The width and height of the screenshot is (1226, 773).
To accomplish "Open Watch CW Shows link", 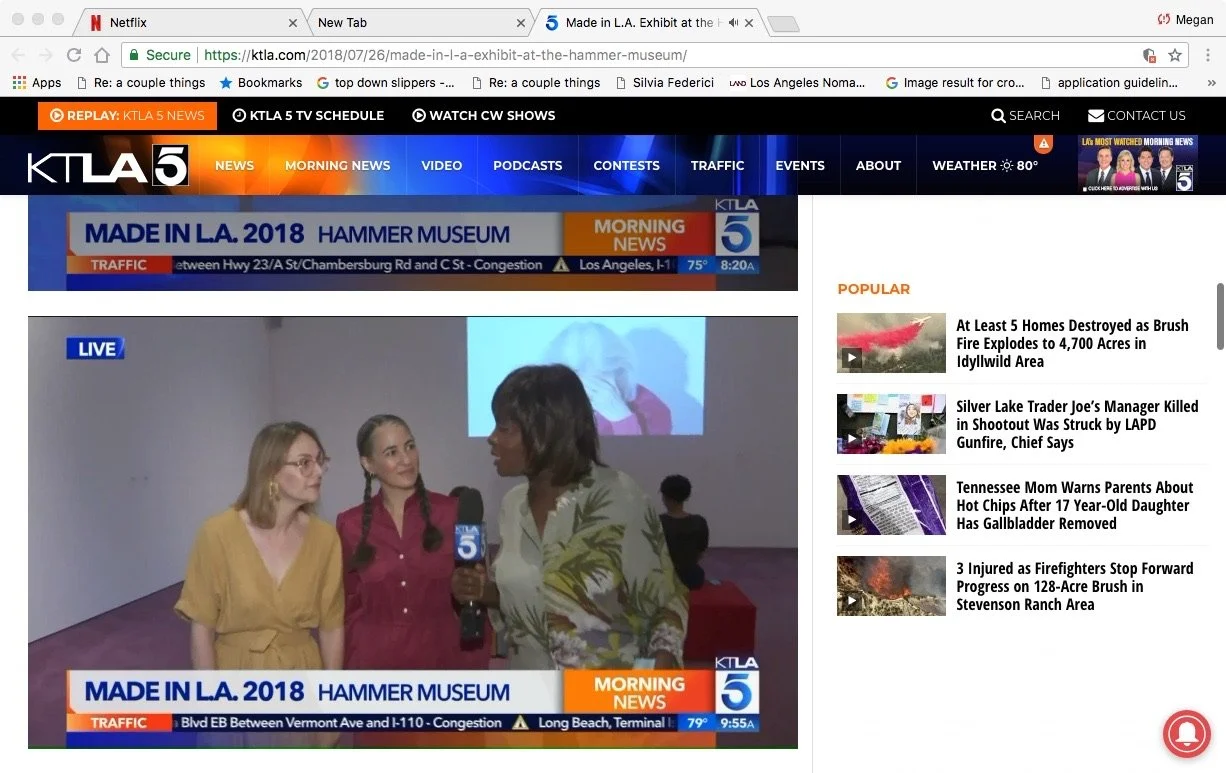I will 484,116.
